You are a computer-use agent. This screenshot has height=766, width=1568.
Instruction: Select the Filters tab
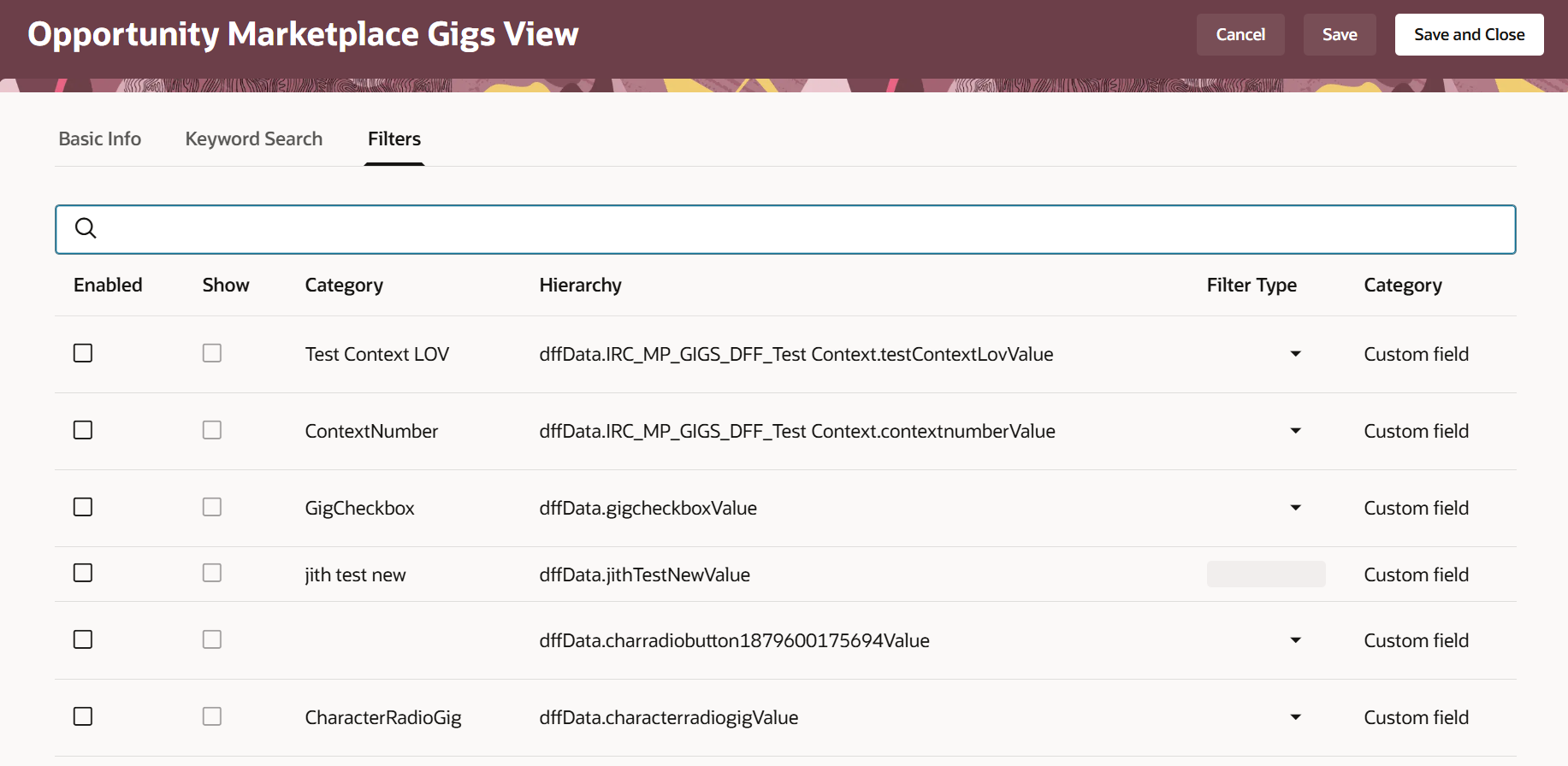point(394,138)
